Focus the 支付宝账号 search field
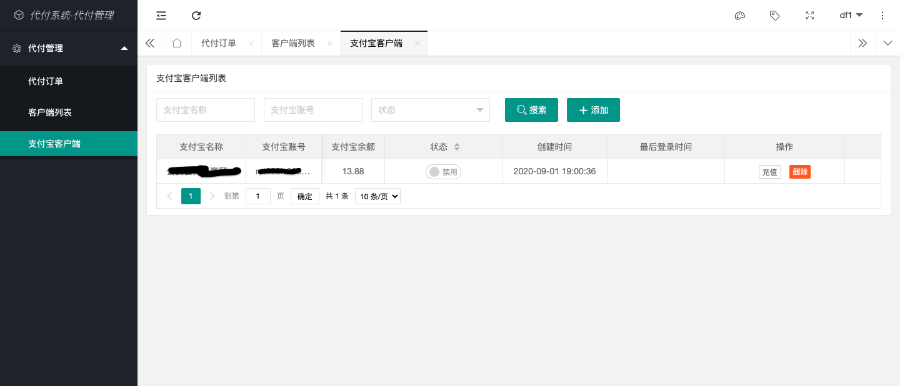 coord(313,110)
